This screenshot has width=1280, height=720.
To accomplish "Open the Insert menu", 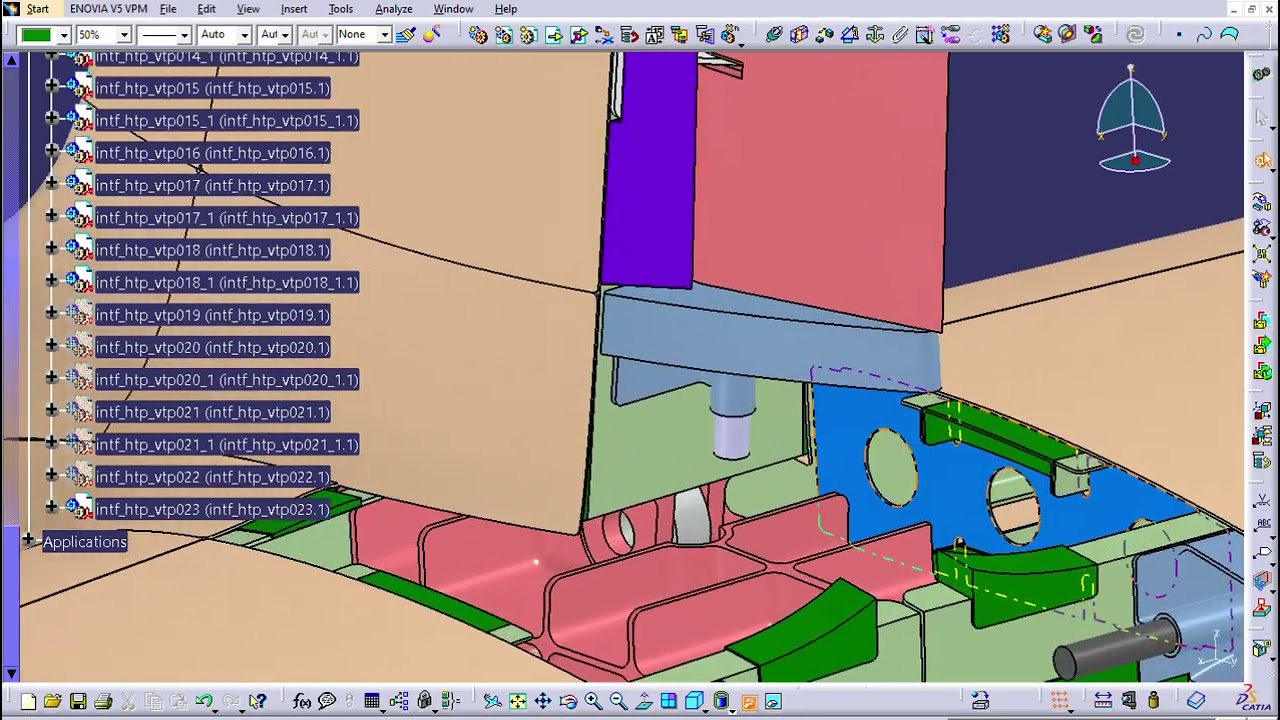I will [x=294, y=9].
